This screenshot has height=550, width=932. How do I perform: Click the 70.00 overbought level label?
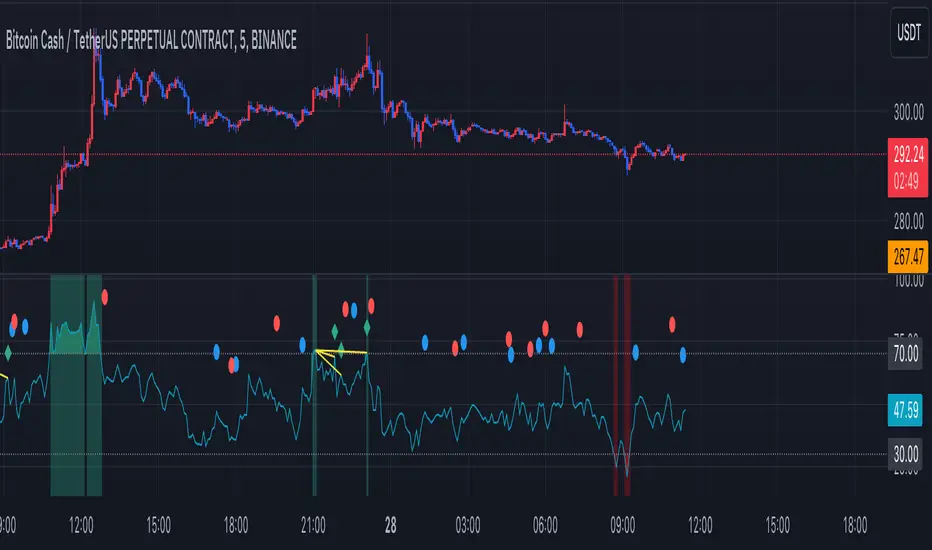905,354
